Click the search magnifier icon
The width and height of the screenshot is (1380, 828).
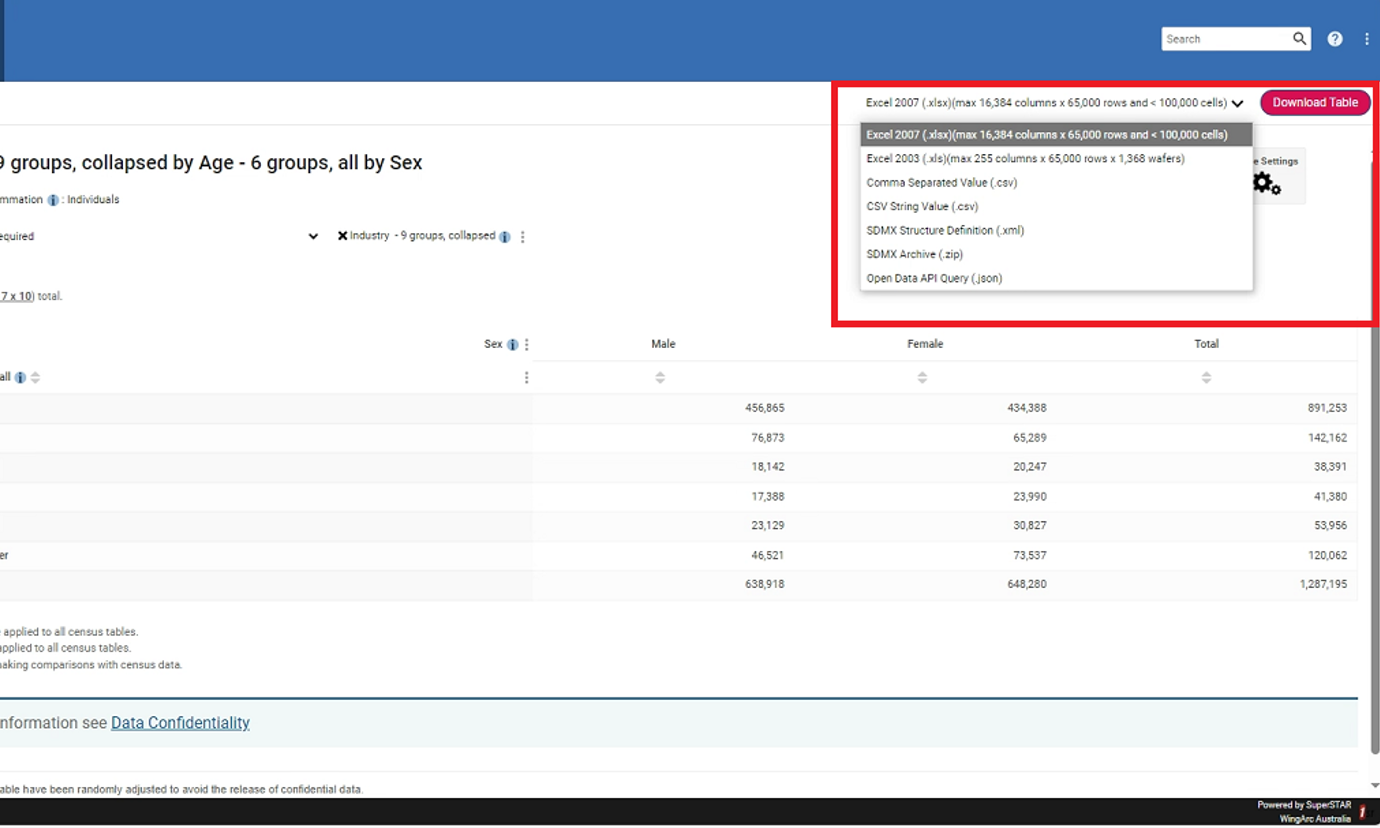1299,39
